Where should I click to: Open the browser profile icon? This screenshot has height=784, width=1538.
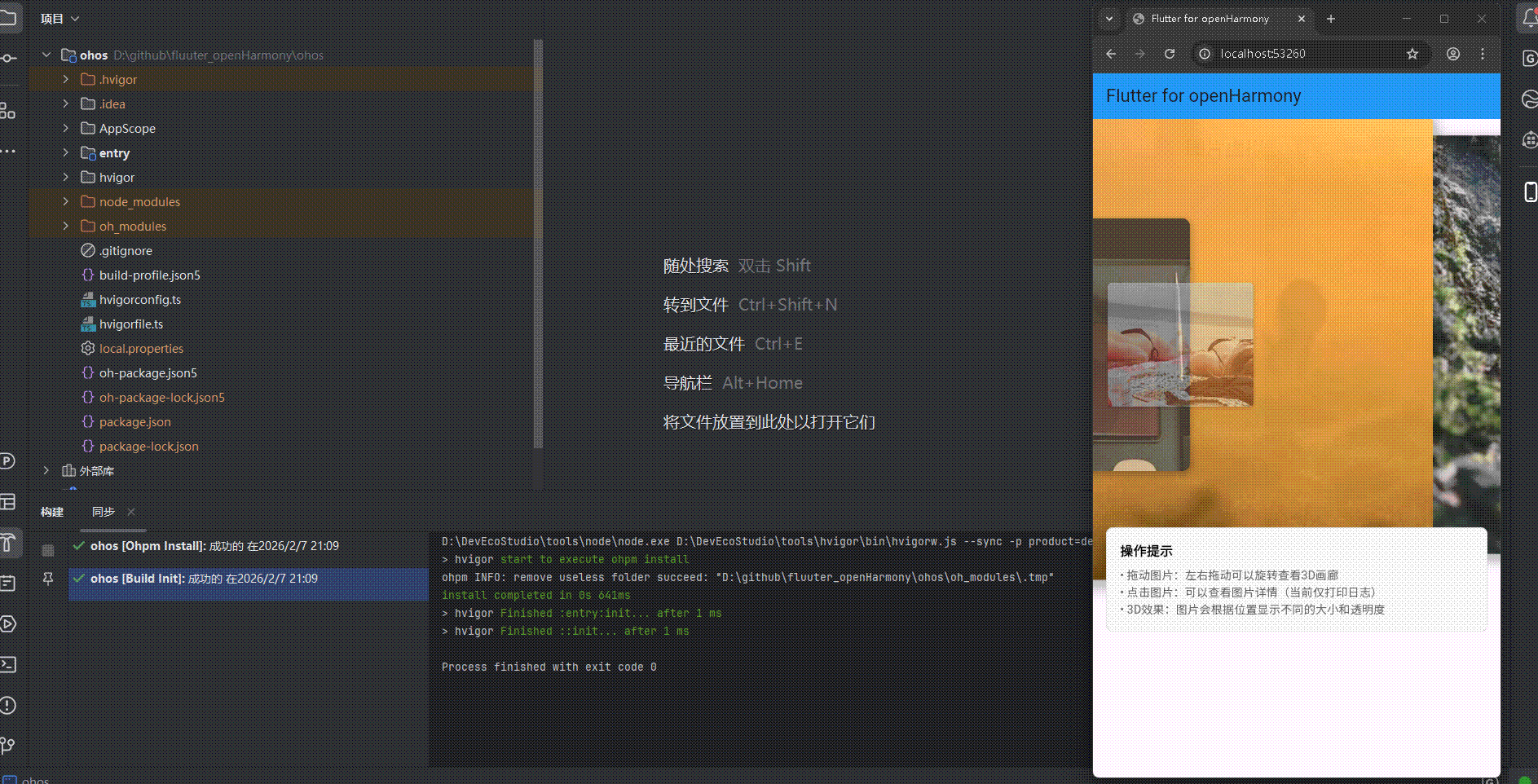click(x=1453, y=54)
